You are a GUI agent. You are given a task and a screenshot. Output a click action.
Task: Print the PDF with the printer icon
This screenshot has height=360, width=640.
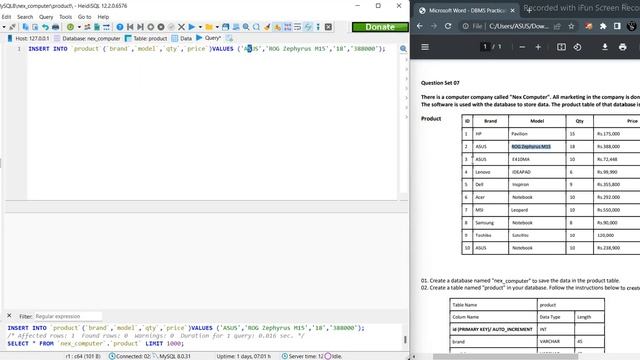tap(622, 47)
